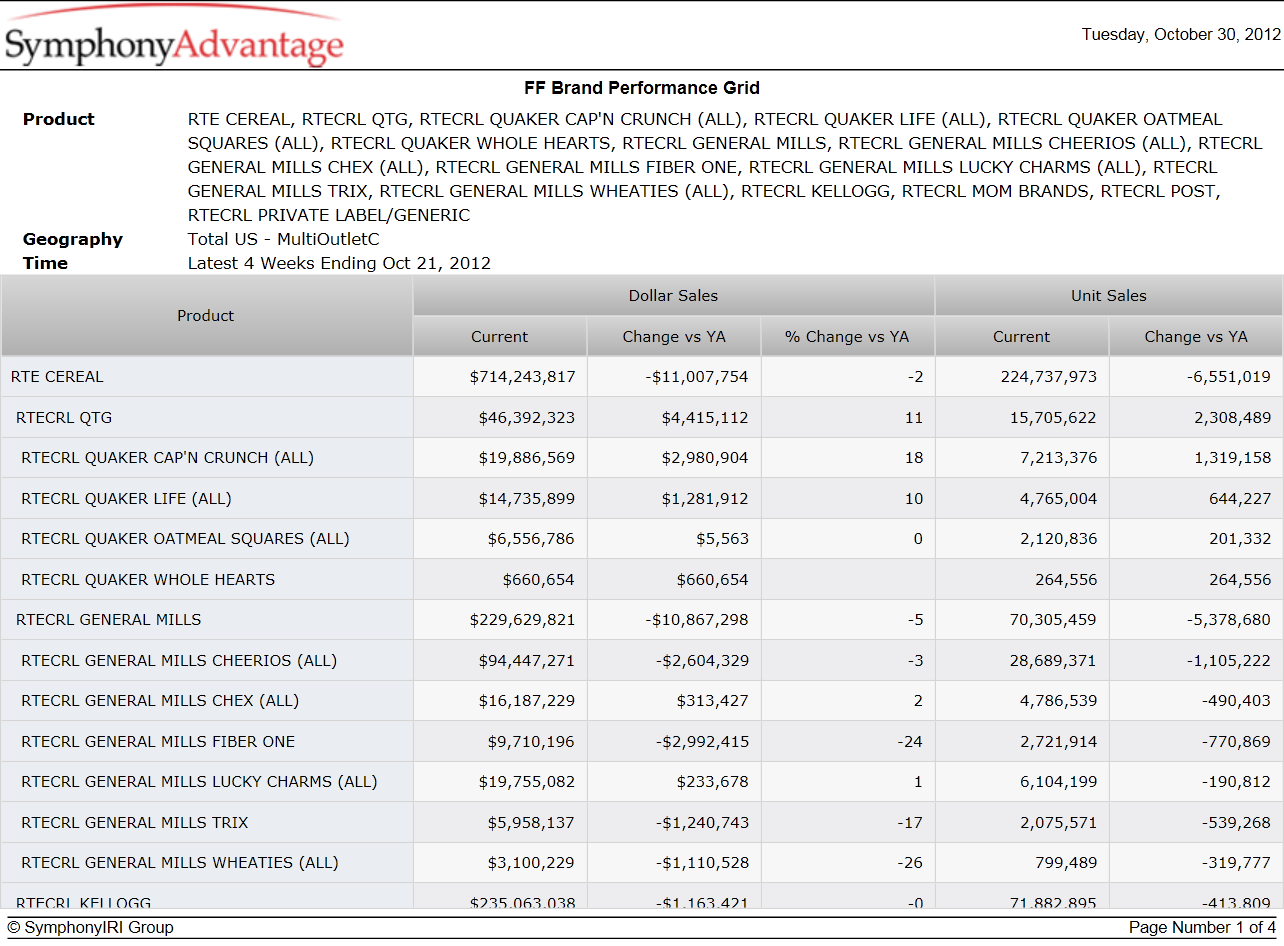
Task: Click the 18 percent change cell
Action: tap(848, 458)
